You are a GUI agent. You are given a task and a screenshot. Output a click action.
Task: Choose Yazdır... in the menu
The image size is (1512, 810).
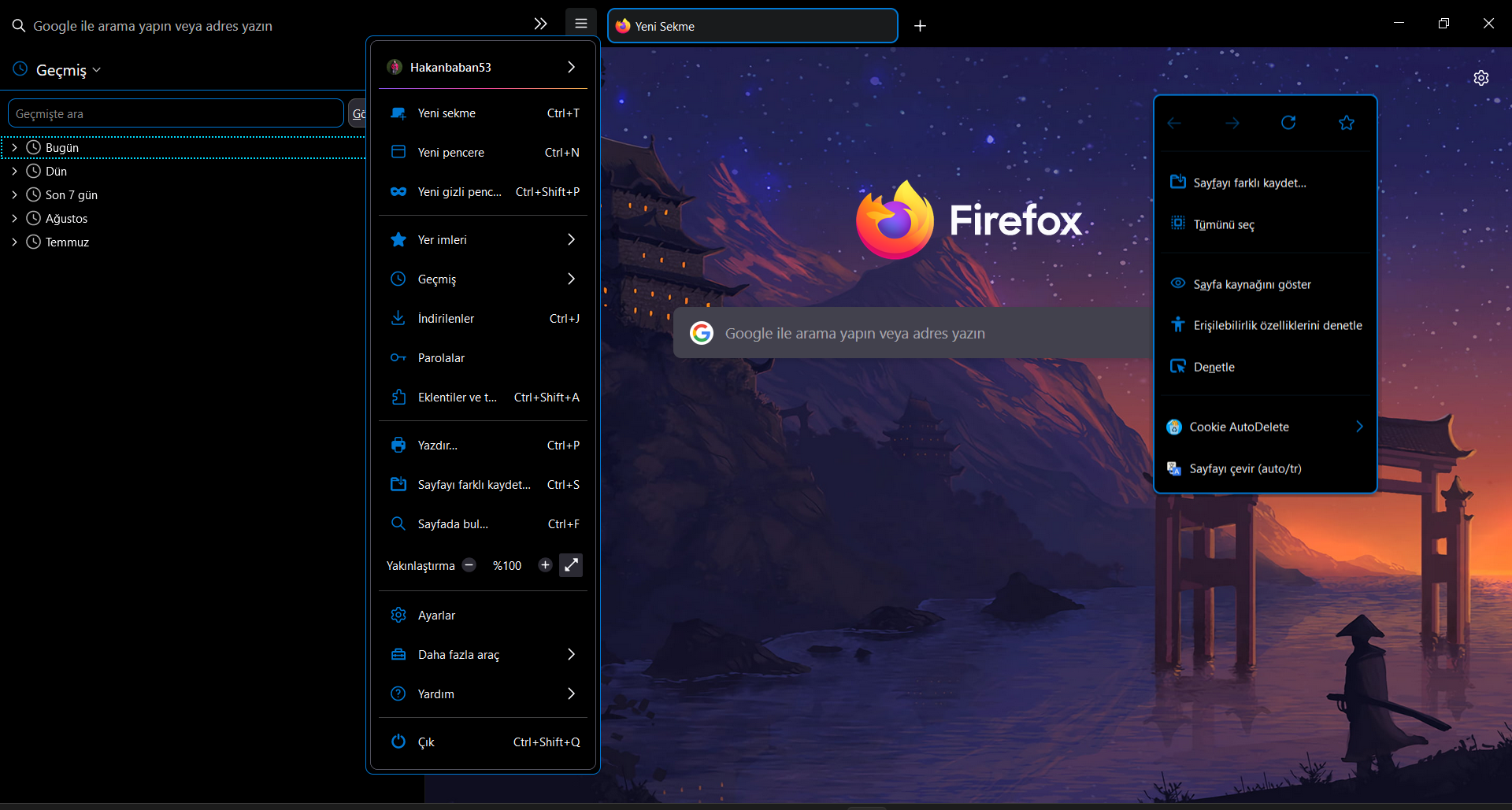[x=483, y=446]
